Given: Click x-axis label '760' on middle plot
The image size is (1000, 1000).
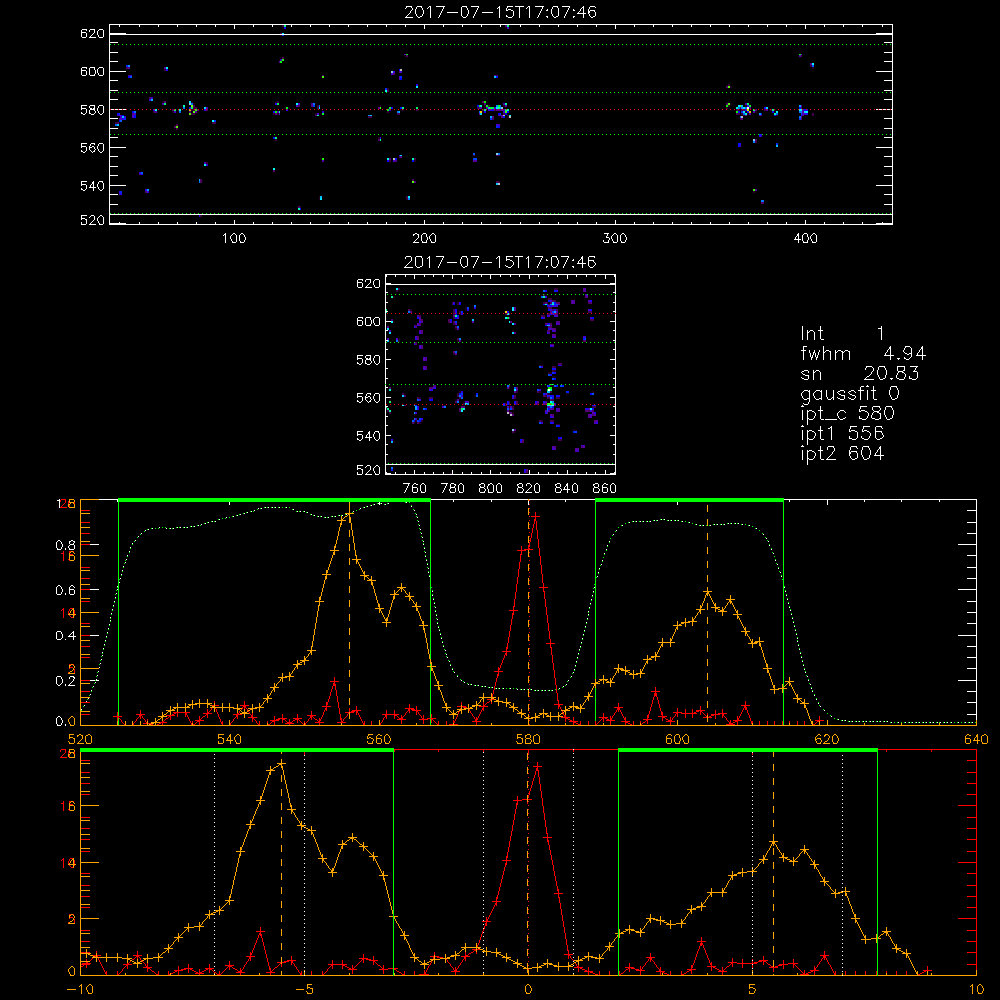Looking at the screenshot, I should [415, 489].
